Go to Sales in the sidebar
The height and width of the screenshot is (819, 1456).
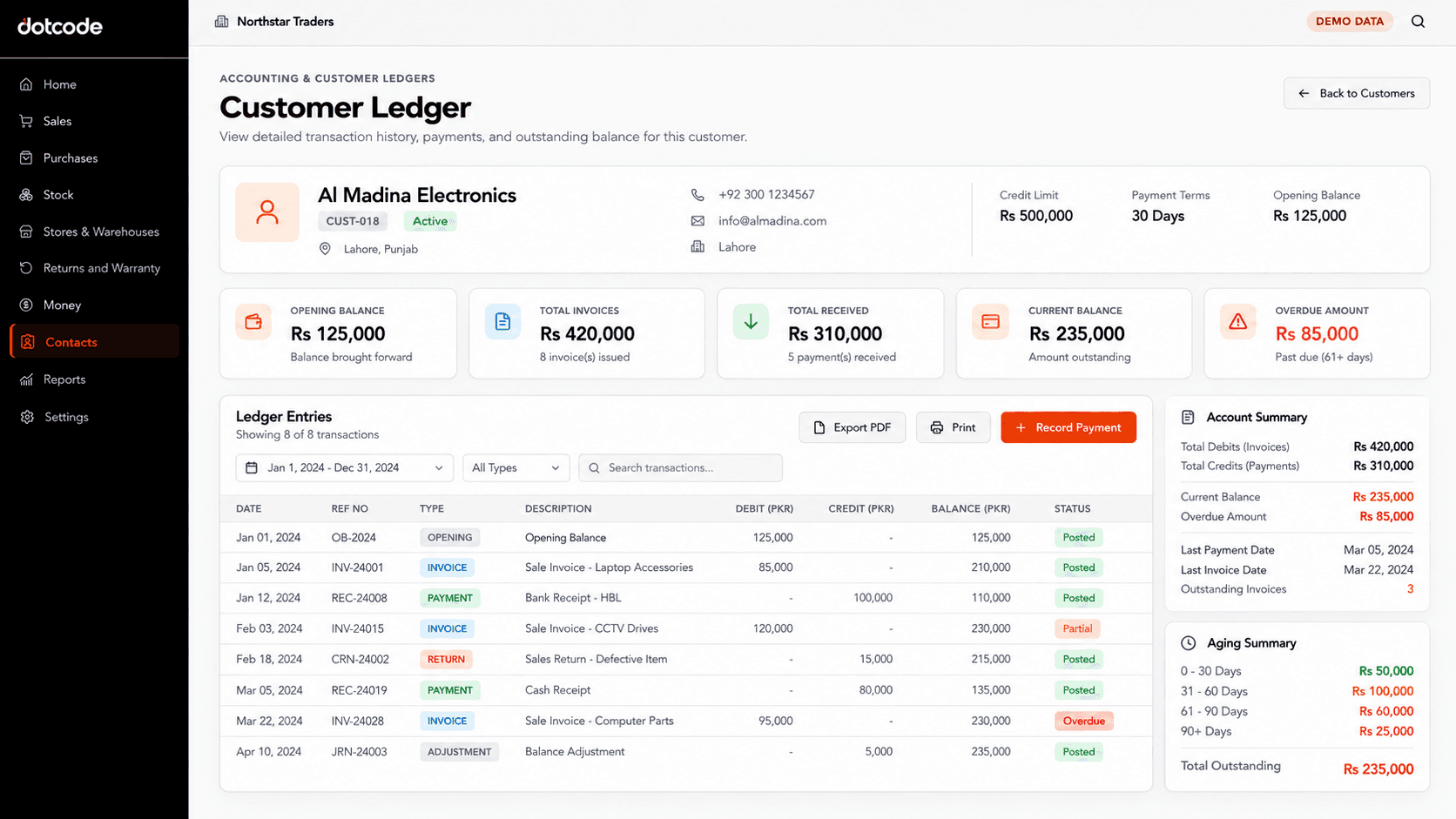[94, 121]
